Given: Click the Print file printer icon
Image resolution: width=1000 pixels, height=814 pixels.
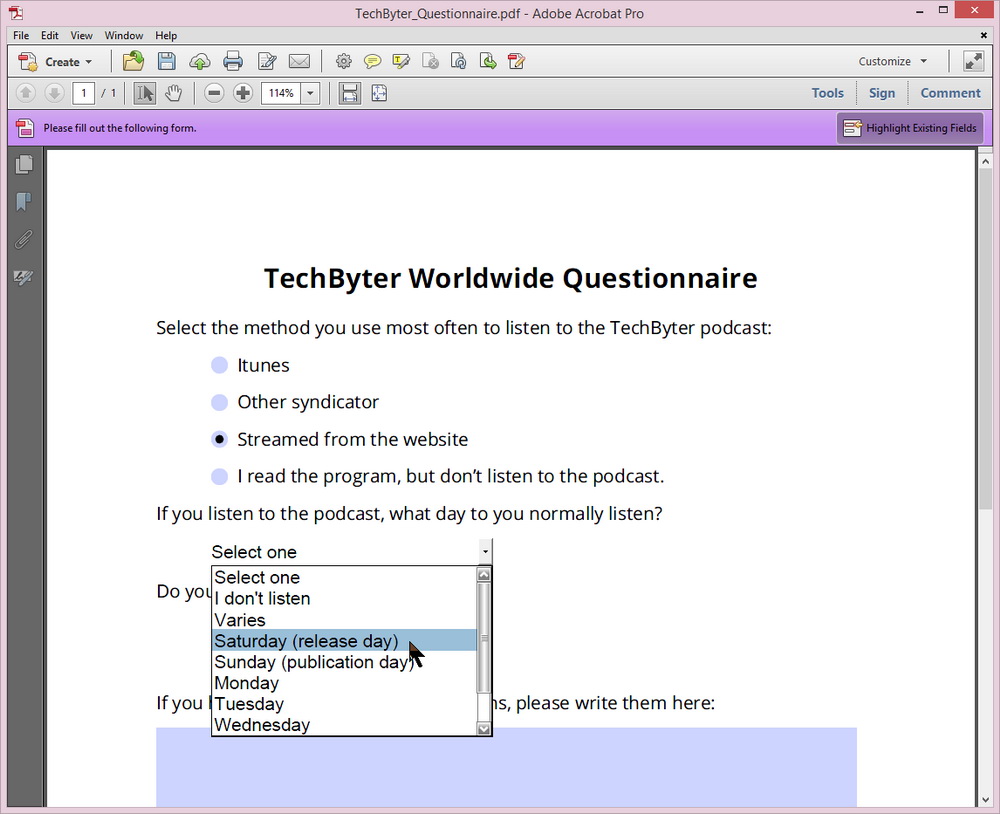Looking at the screenshot, I should pyautogui.click(x=233, y=61).
